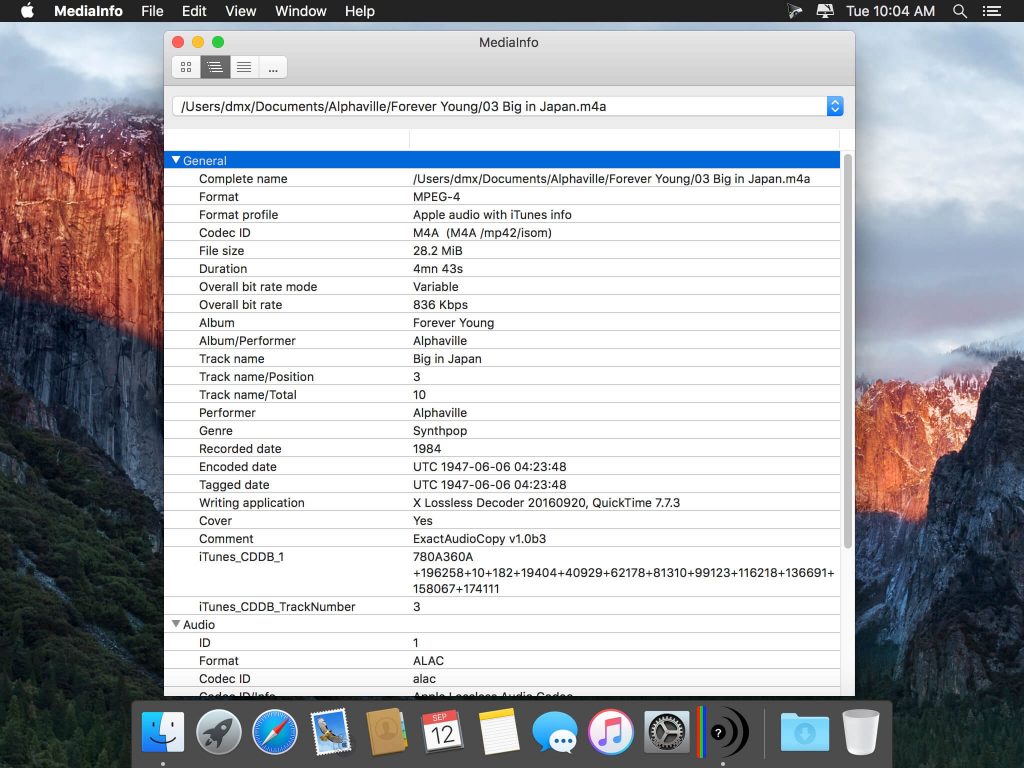Launch iTunes from the Dock

[x=610, y=732]
